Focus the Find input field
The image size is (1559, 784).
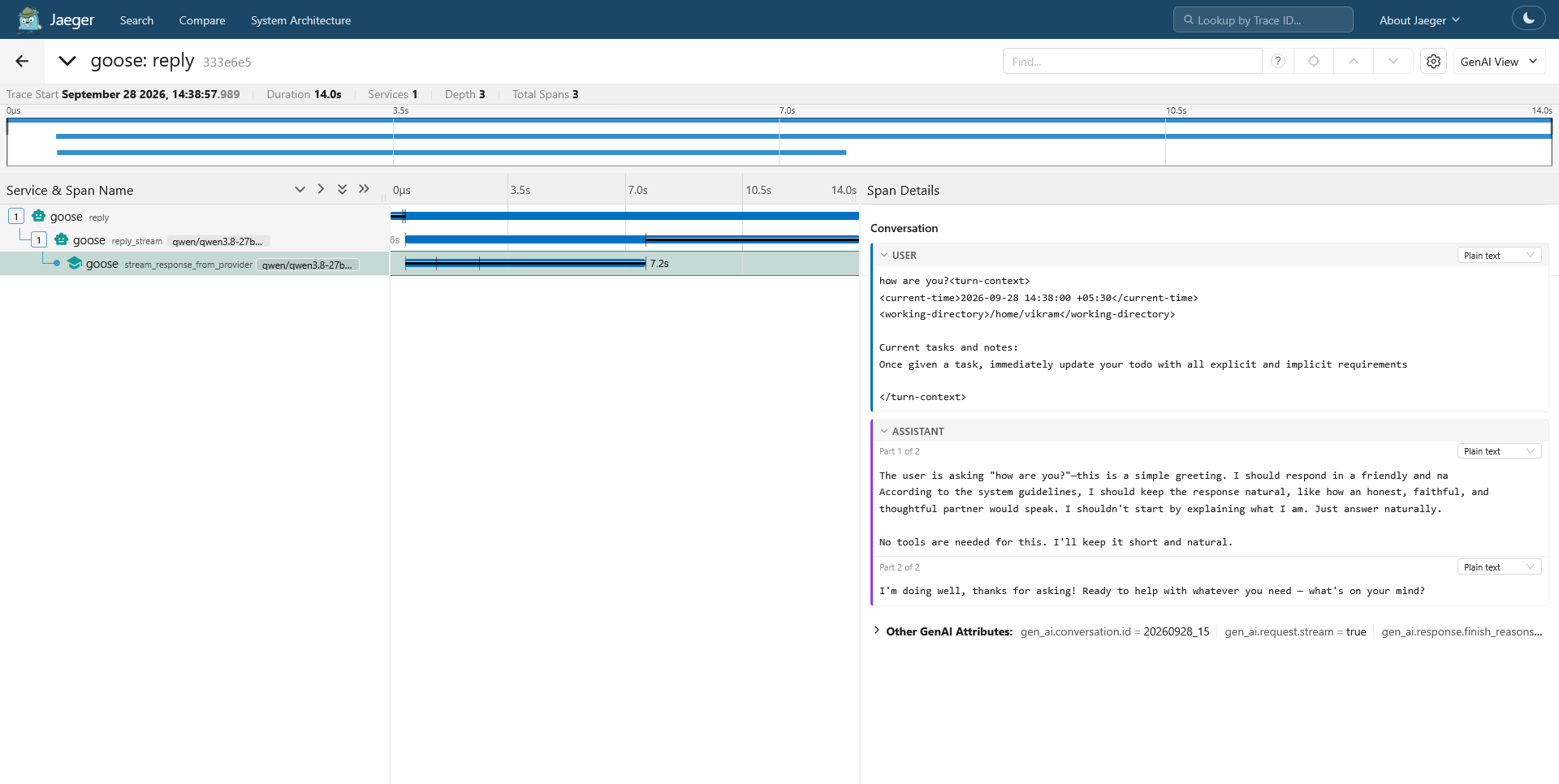1132,61
